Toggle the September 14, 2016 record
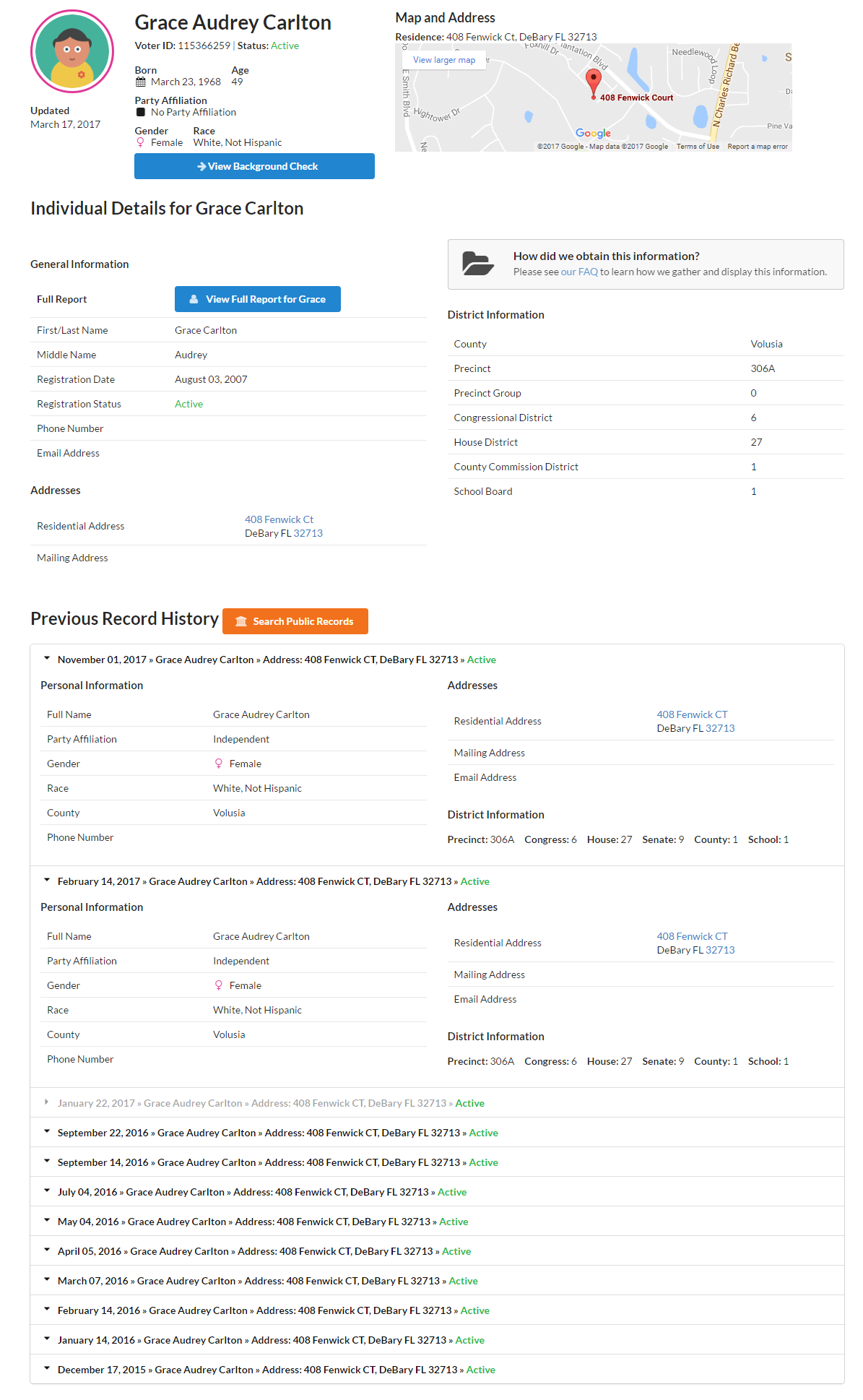This screenshot has height=1400, width=863. coord(437,1162)
